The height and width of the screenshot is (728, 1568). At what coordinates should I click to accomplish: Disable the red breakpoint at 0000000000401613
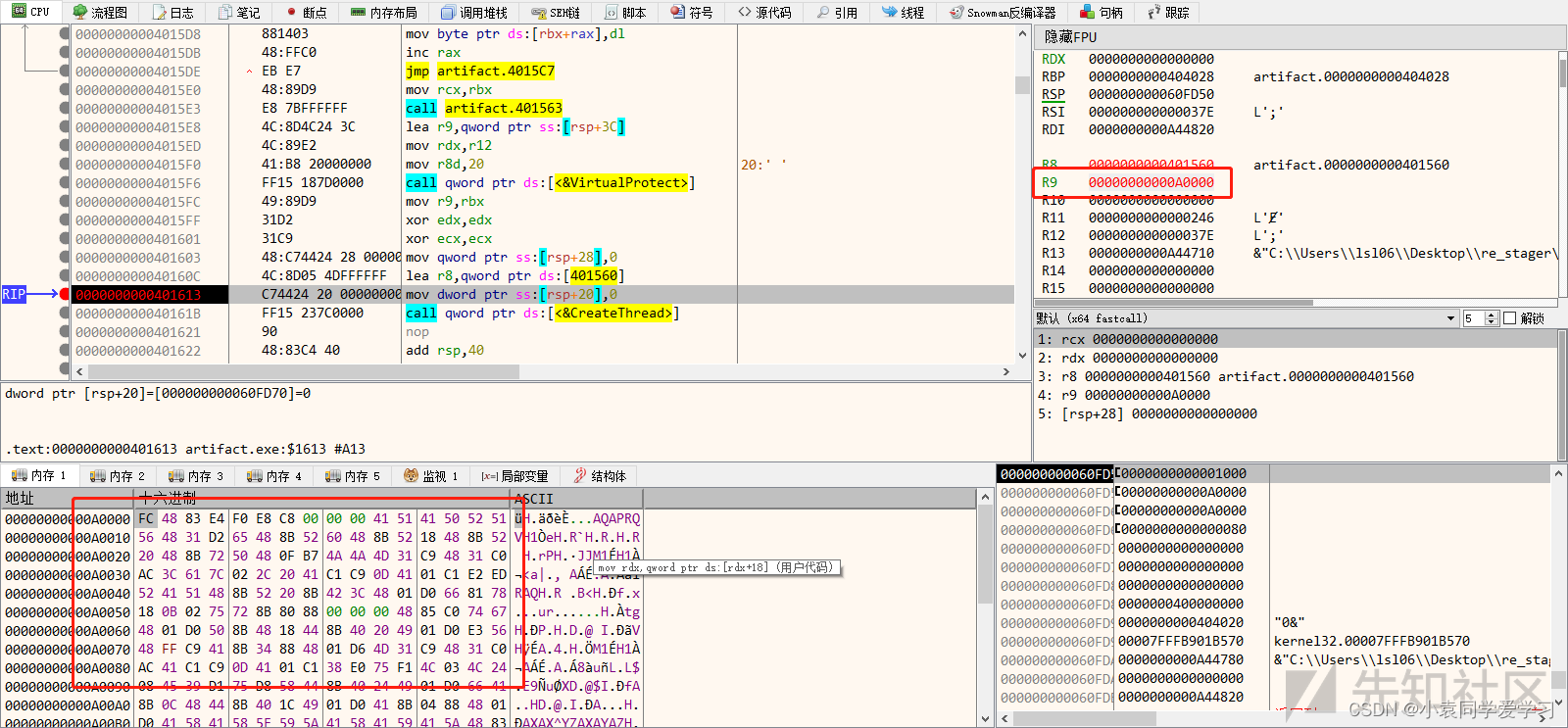tap(65, 294)
